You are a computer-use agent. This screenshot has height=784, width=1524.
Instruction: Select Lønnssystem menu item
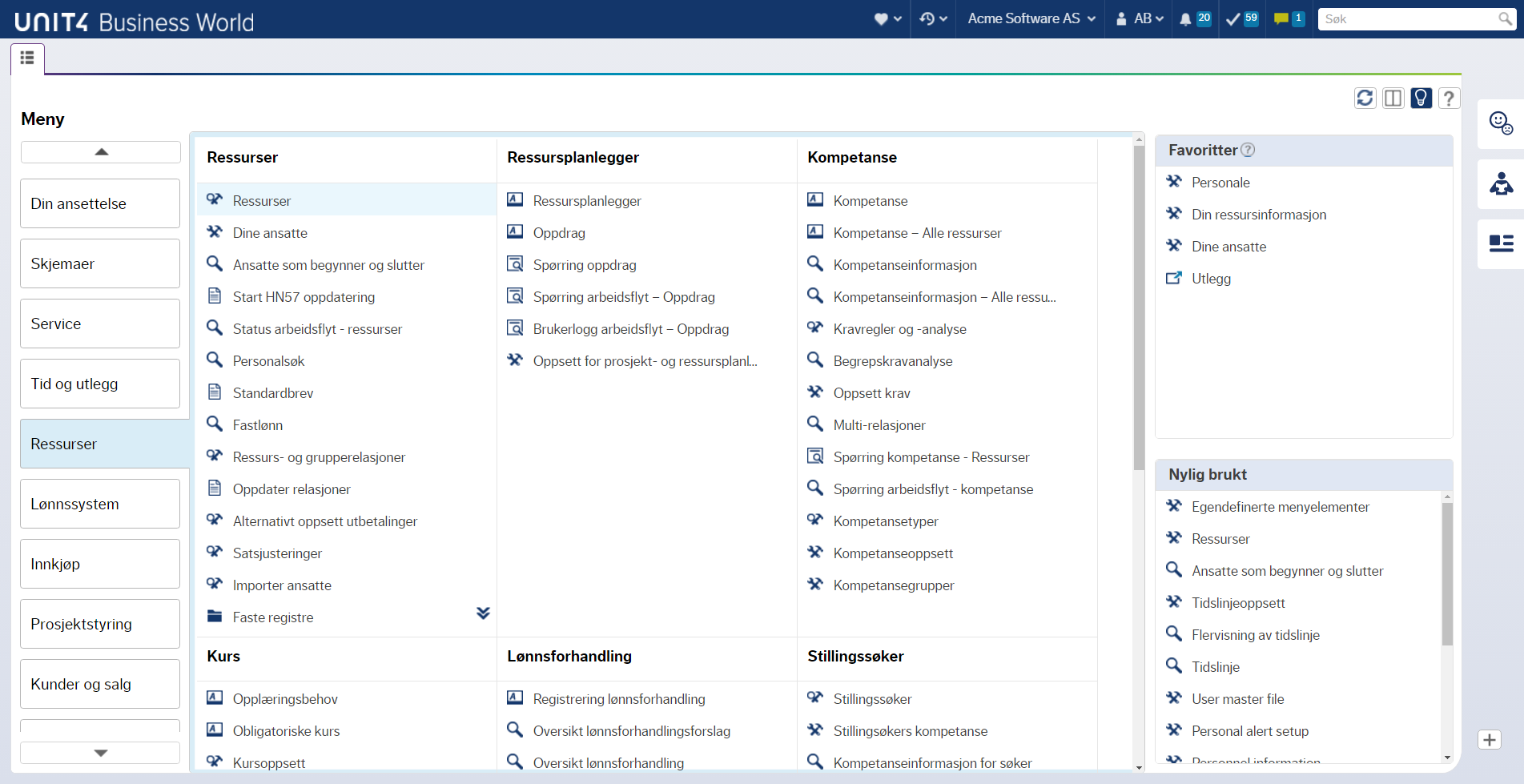click(100, 504)
